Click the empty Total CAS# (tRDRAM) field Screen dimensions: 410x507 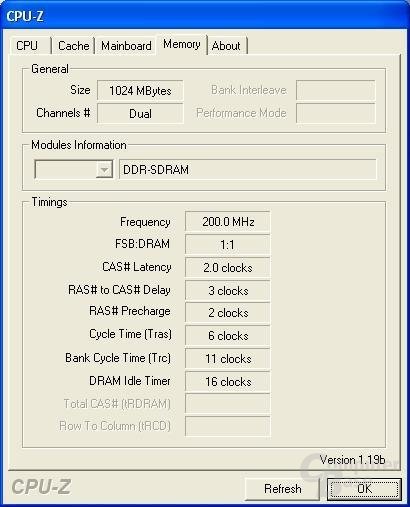coord(228,404)
